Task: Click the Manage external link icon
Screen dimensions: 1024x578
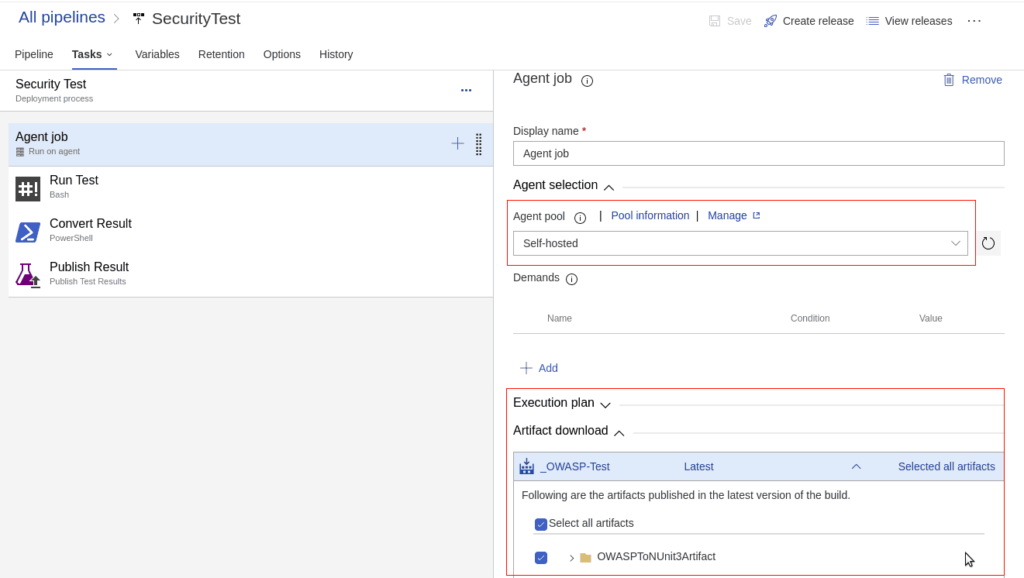Action: click(756, 216)
